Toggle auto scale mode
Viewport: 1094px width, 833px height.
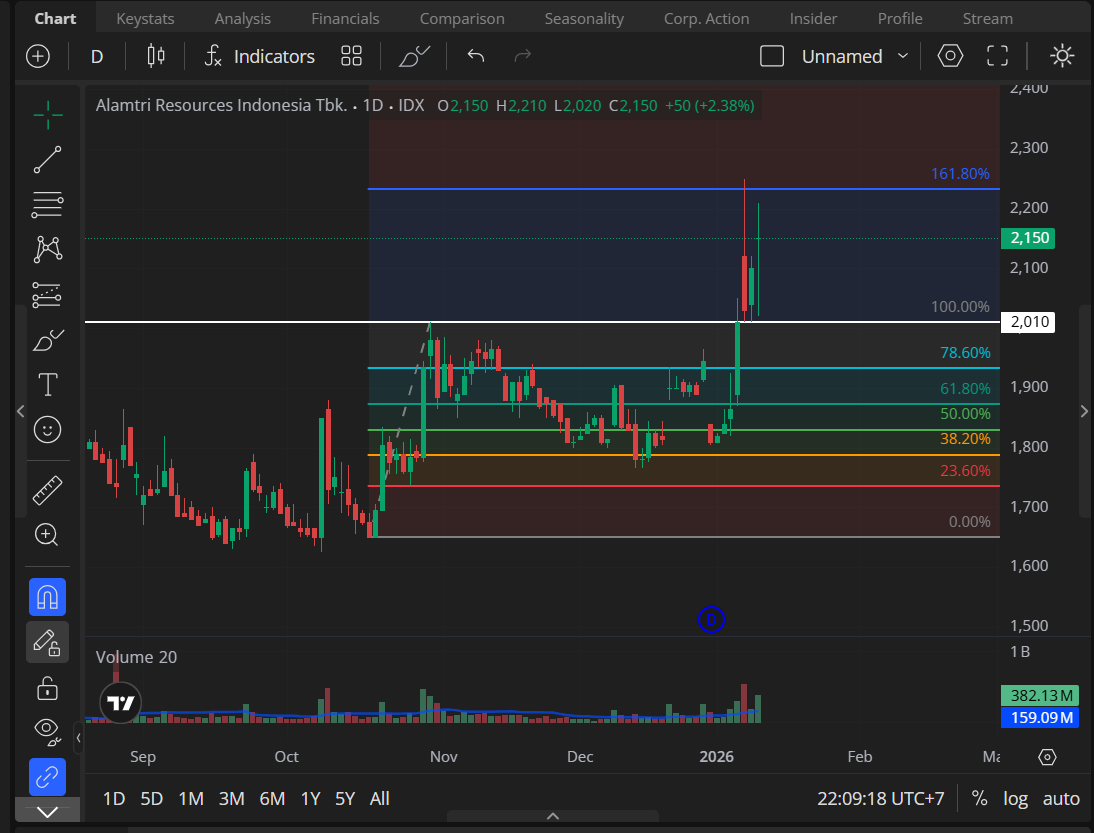(1061, 799)
